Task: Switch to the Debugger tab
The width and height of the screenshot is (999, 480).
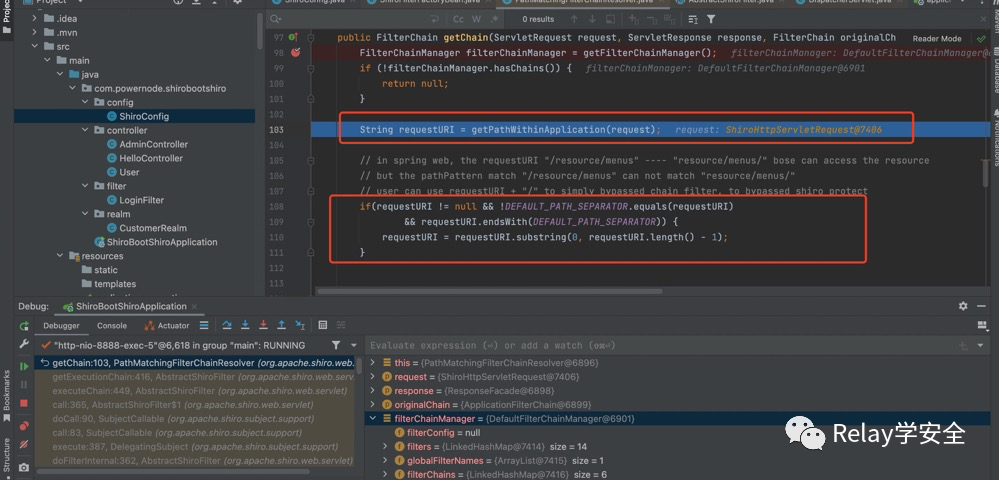Action: coord(61,325)
